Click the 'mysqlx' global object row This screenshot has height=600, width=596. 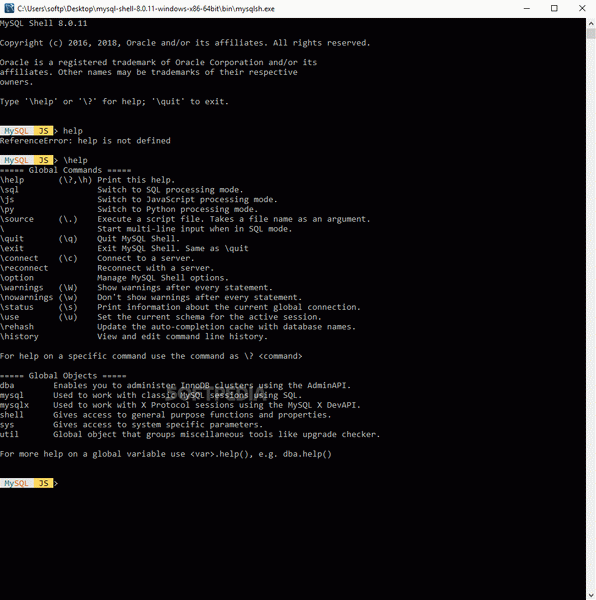[180, 405]
